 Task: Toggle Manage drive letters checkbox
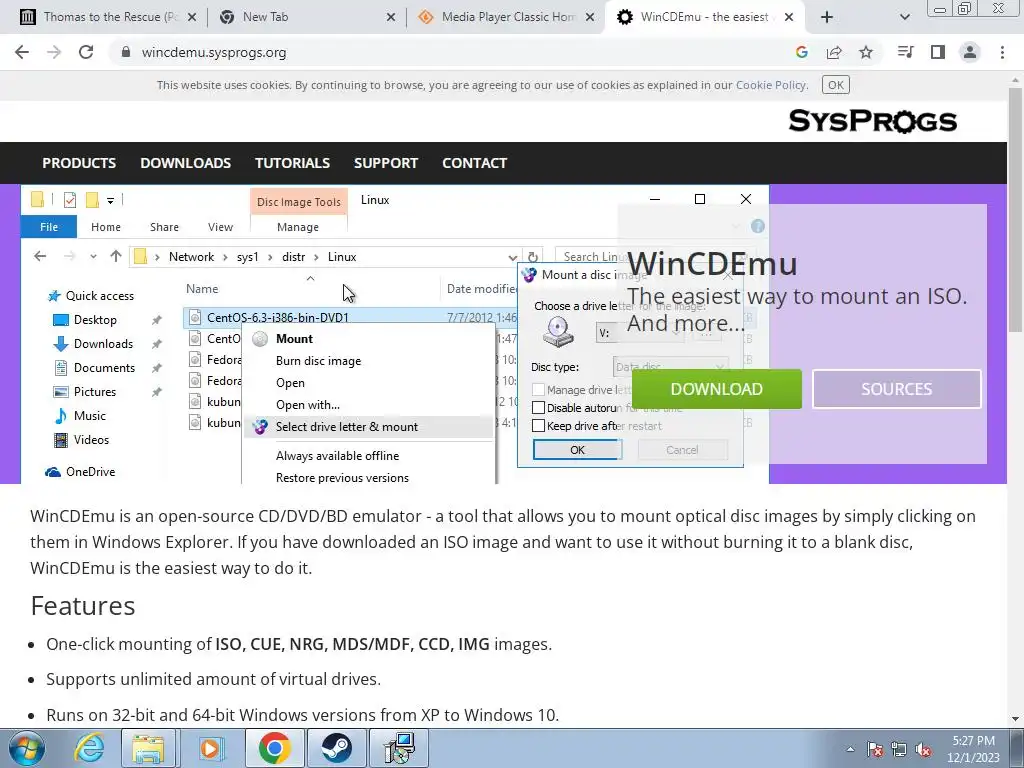[538, 390]
